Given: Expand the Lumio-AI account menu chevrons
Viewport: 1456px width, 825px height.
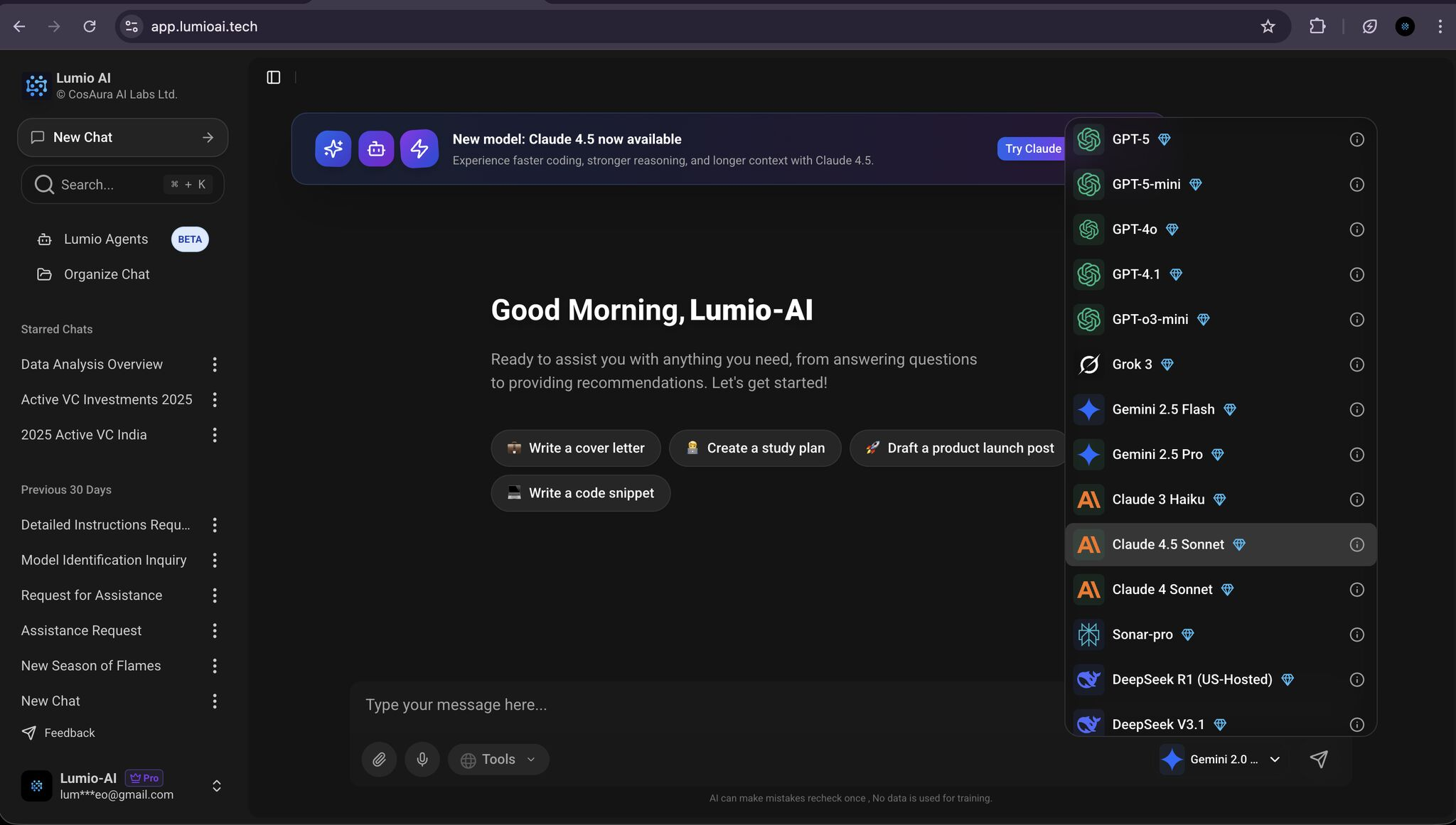Looking at the screenshot, I should tap(217, 786).
